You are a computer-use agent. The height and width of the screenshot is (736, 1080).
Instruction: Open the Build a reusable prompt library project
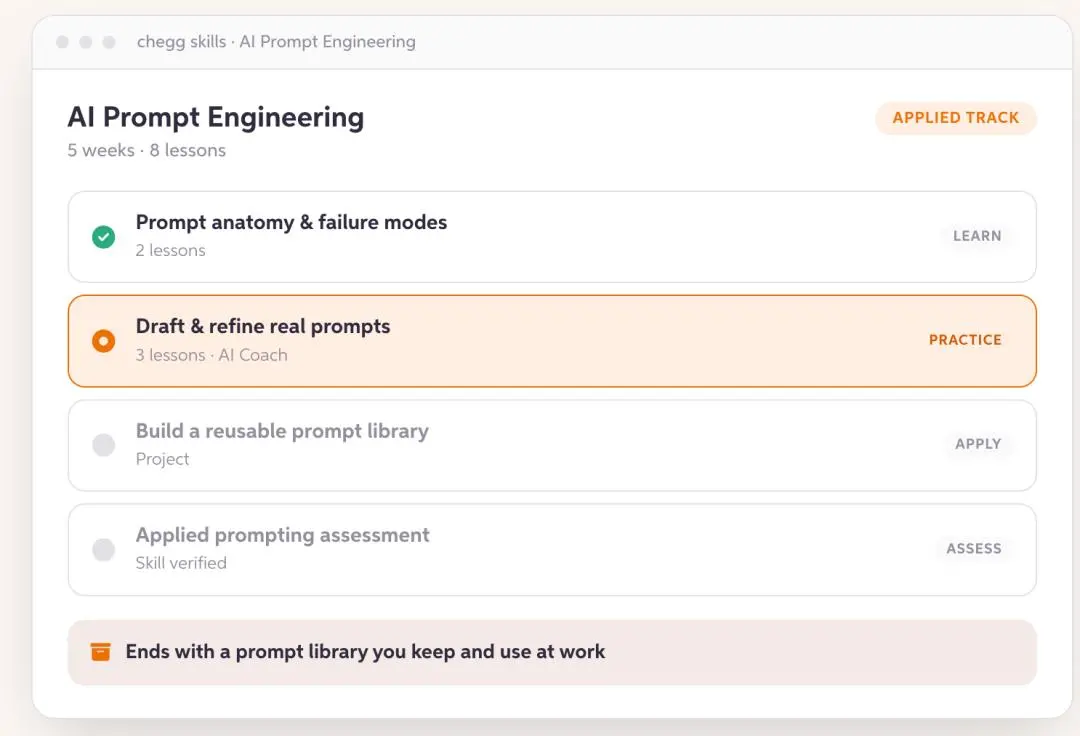[x=552, y=445]
